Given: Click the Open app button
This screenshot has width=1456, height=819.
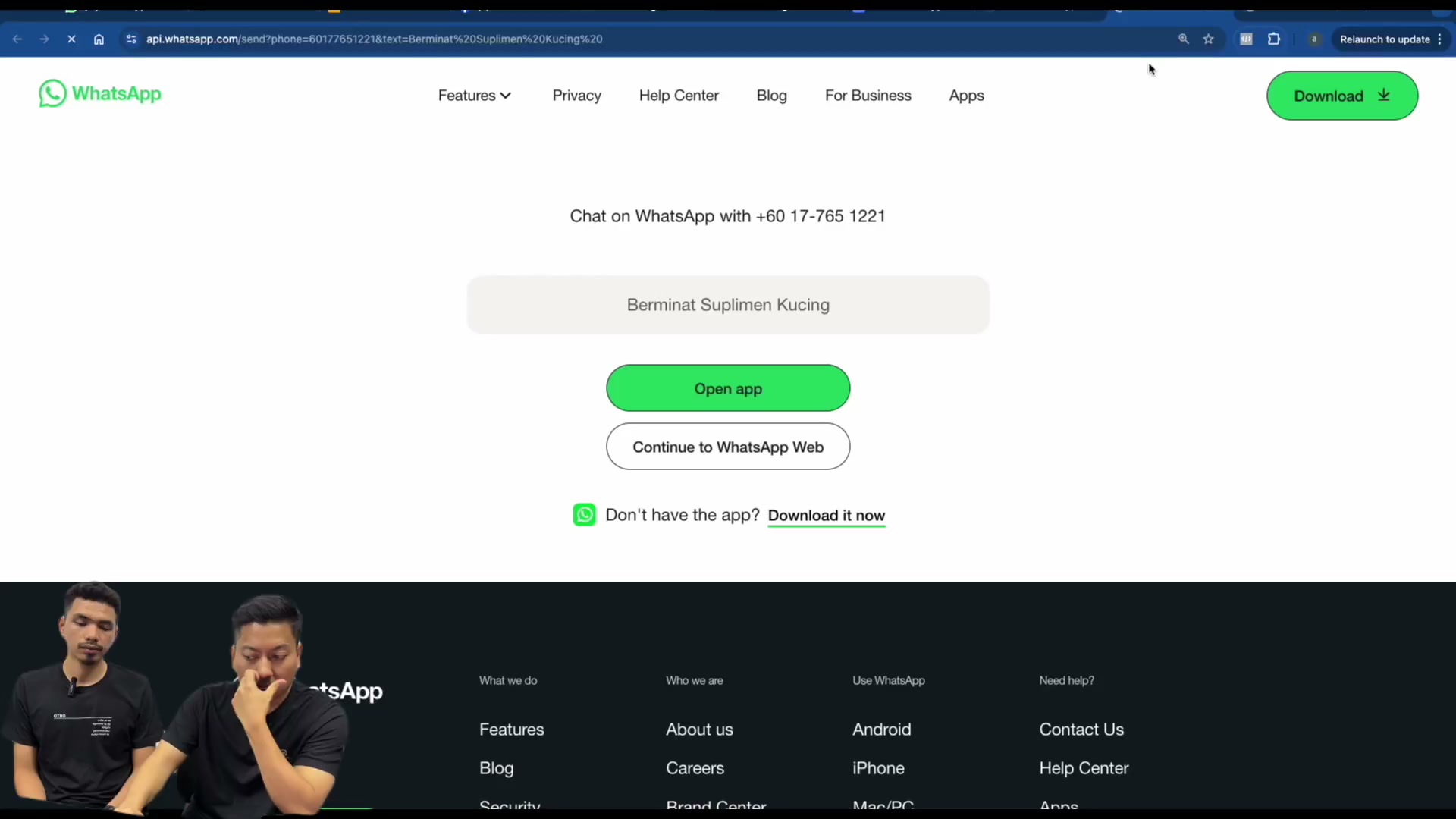Looking at the screenshot, I should click(x=728, y=388).
